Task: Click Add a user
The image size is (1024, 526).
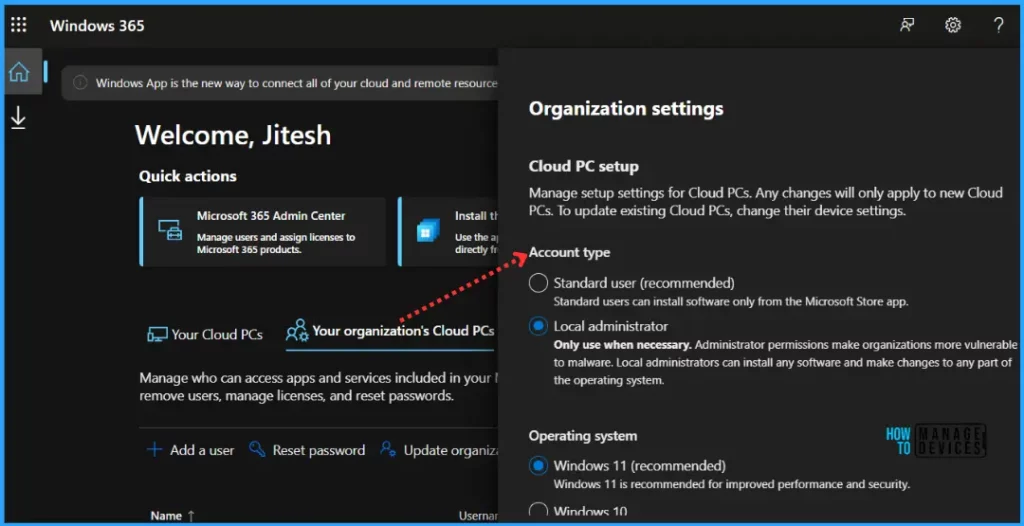Action: coord(190,450)
